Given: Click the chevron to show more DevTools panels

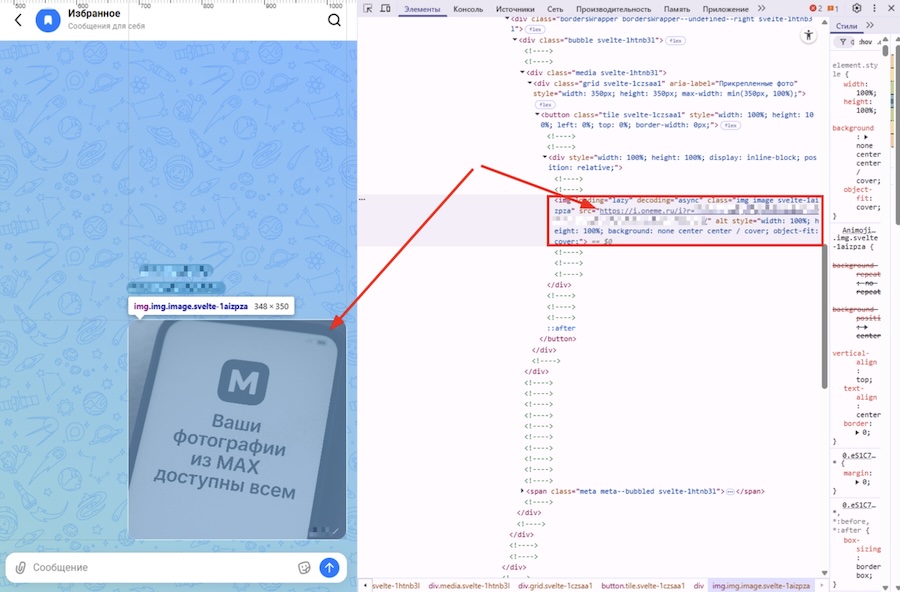Looking at the screenshot, I should point(760,8).
